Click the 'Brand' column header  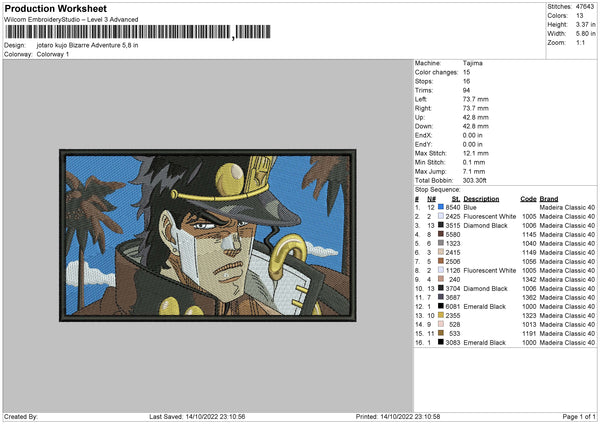pos(549,199)
